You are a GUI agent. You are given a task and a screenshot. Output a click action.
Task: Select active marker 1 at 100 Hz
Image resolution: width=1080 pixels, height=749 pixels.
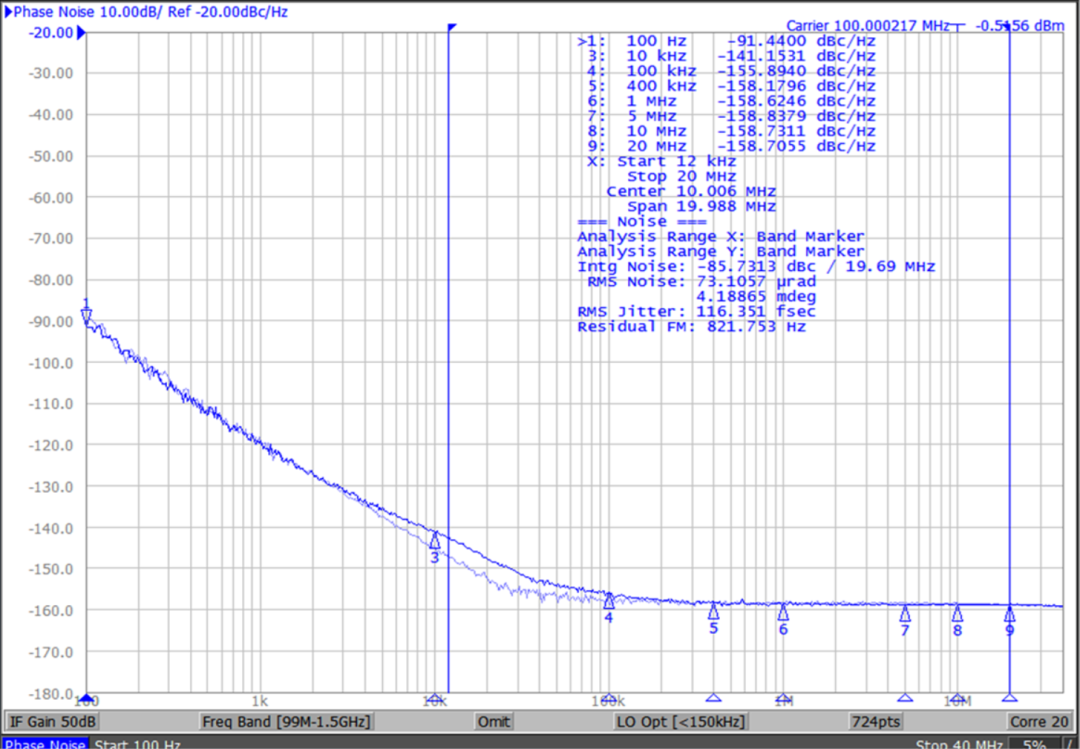[86, 315]
